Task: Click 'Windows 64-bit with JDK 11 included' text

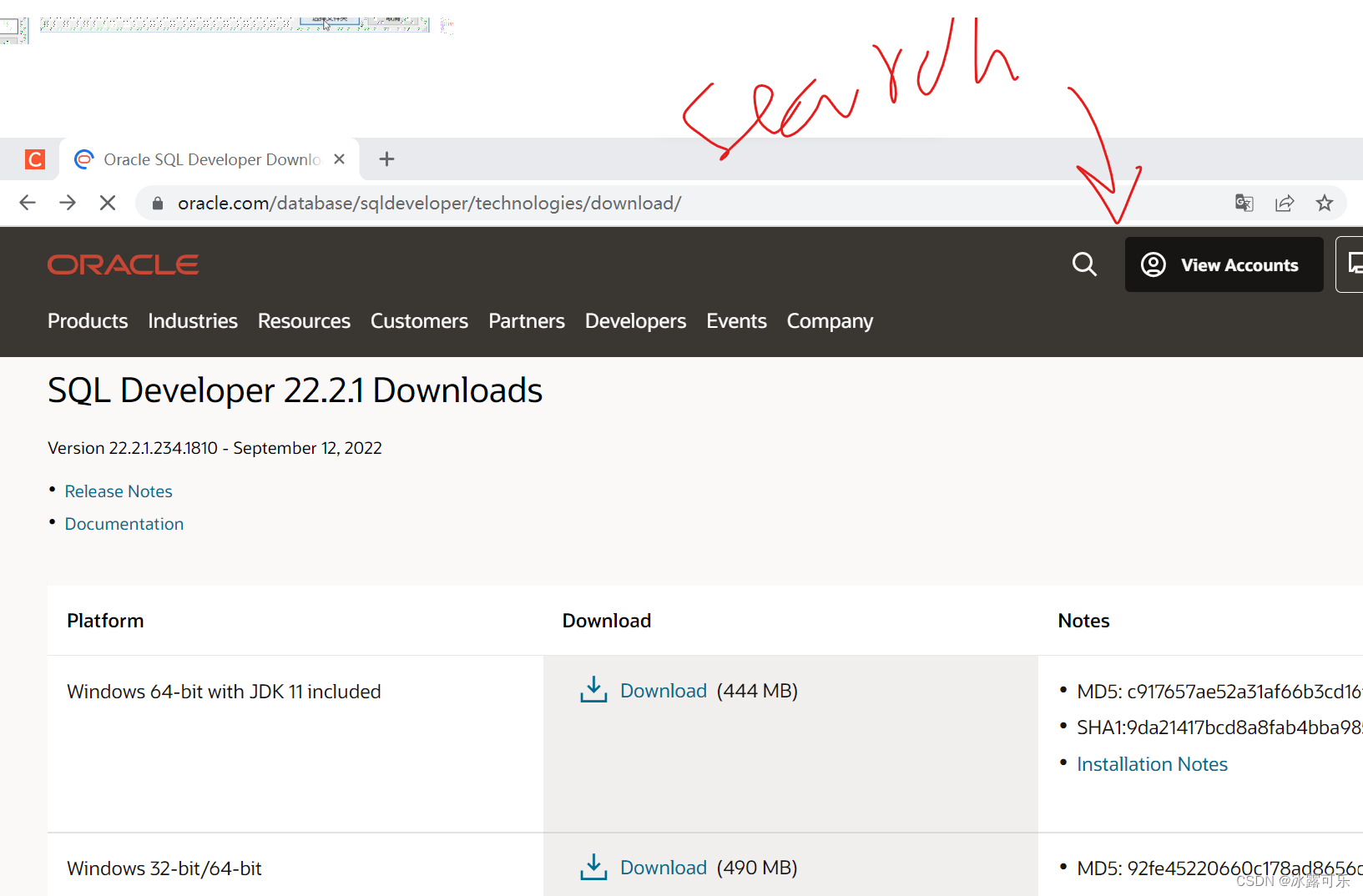Action: coord(224,692)
